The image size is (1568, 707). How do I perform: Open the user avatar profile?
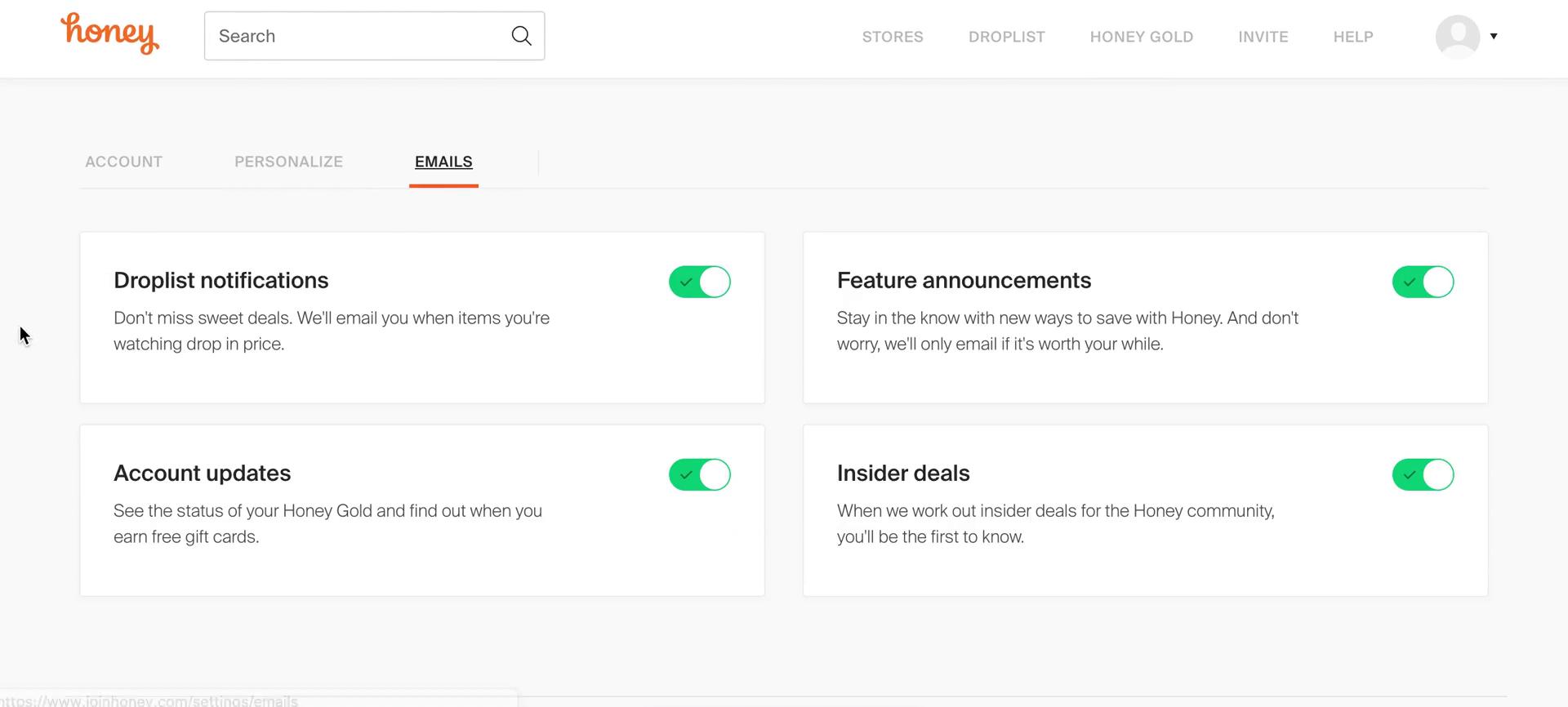pos(1458,37)
